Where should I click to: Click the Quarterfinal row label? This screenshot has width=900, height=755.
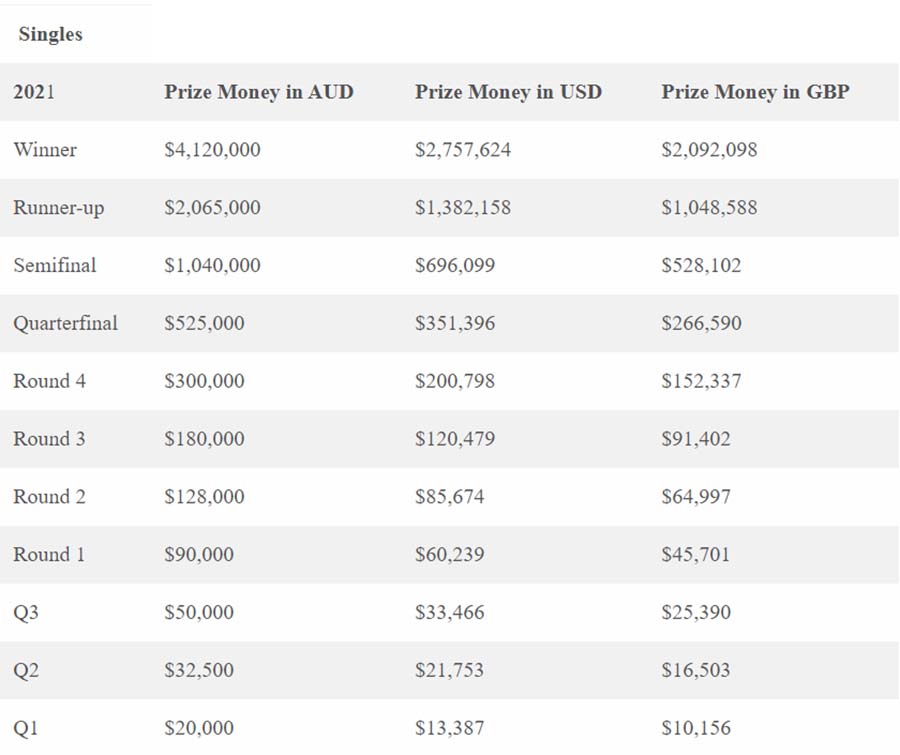coord(65,323)
